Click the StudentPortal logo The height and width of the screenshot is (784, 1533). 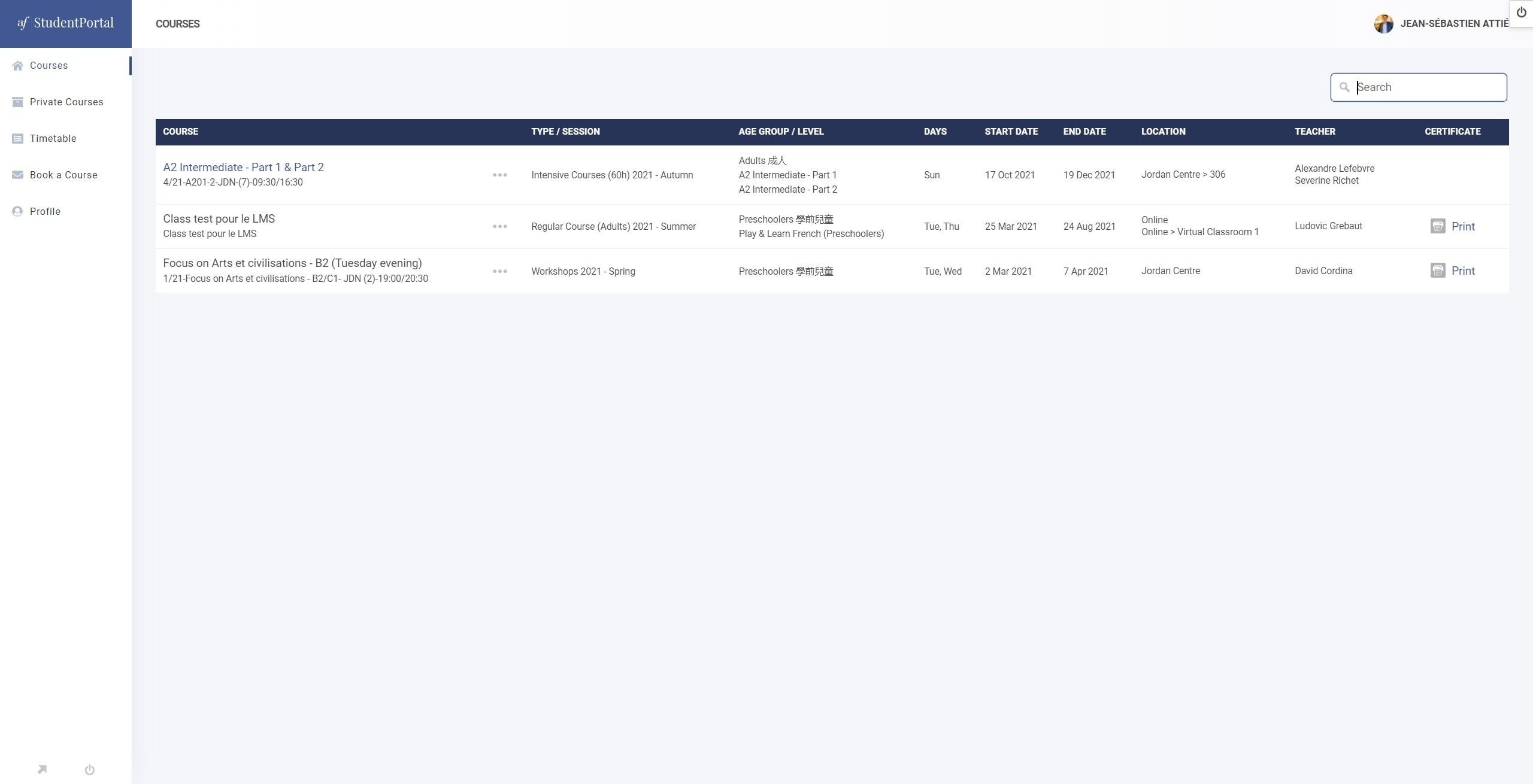tap(65, 23)
